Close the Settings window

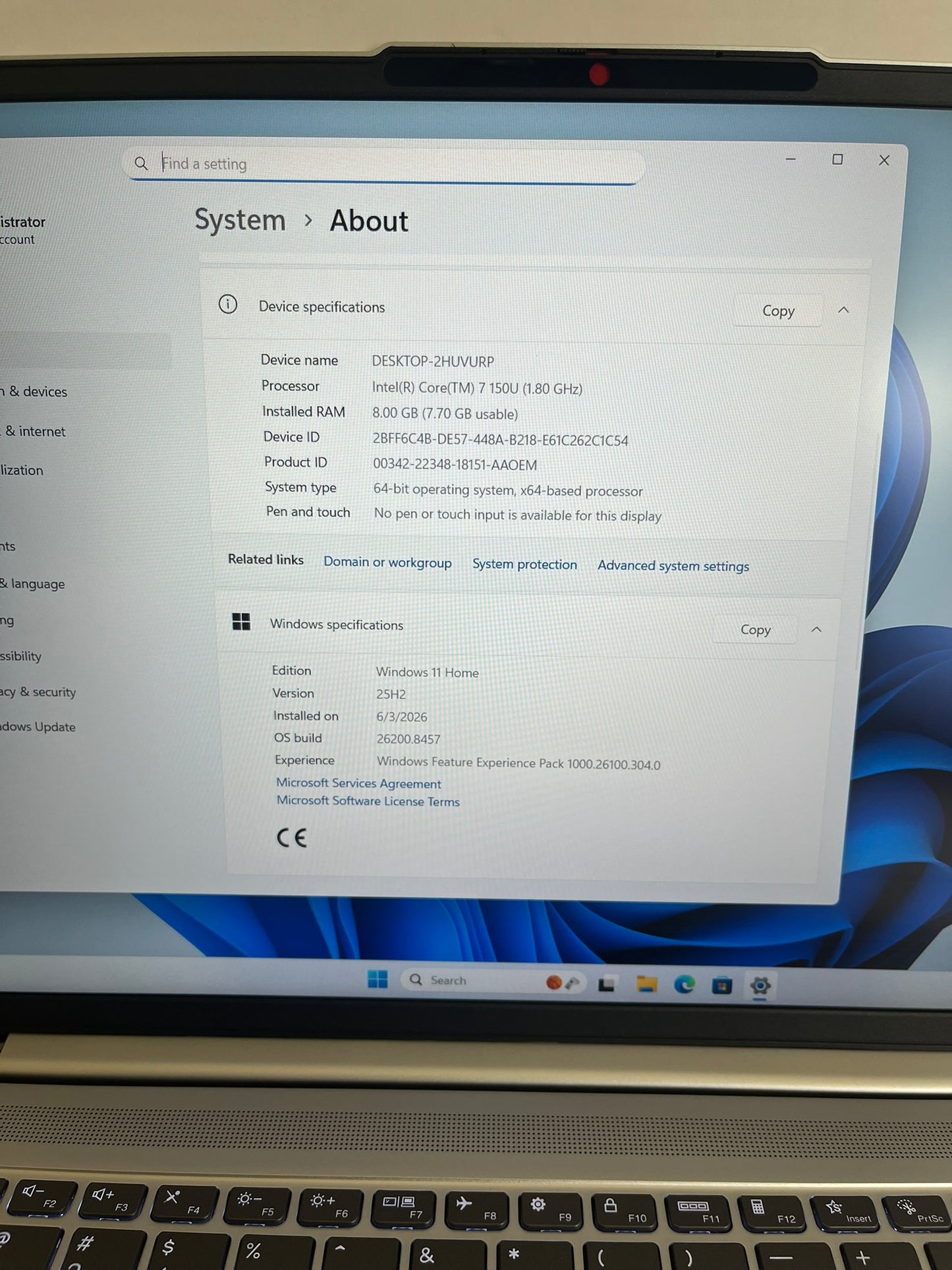(x=884, y=160)
